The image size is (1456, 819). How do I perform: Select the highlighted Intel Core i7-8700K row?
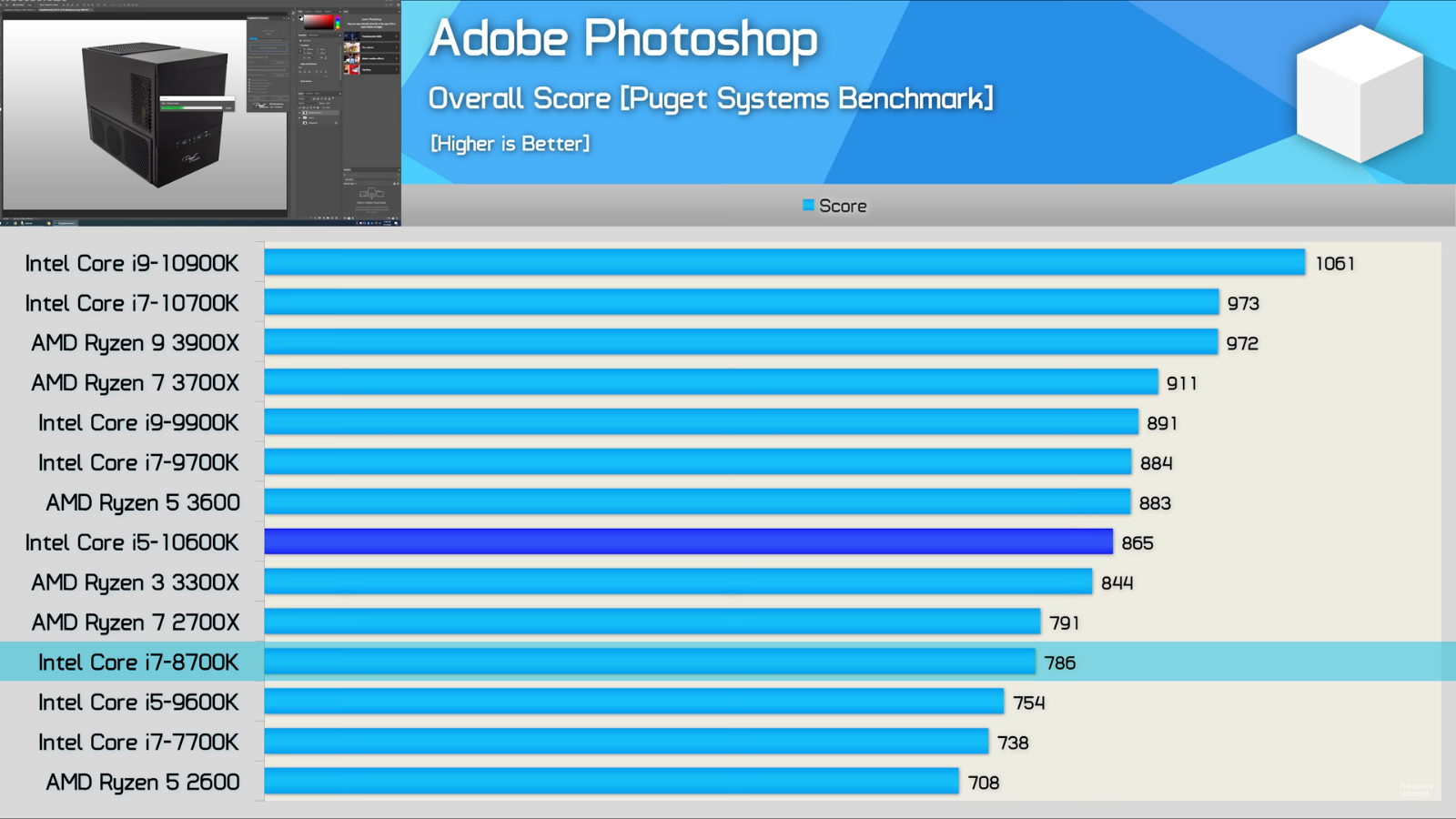138,662
